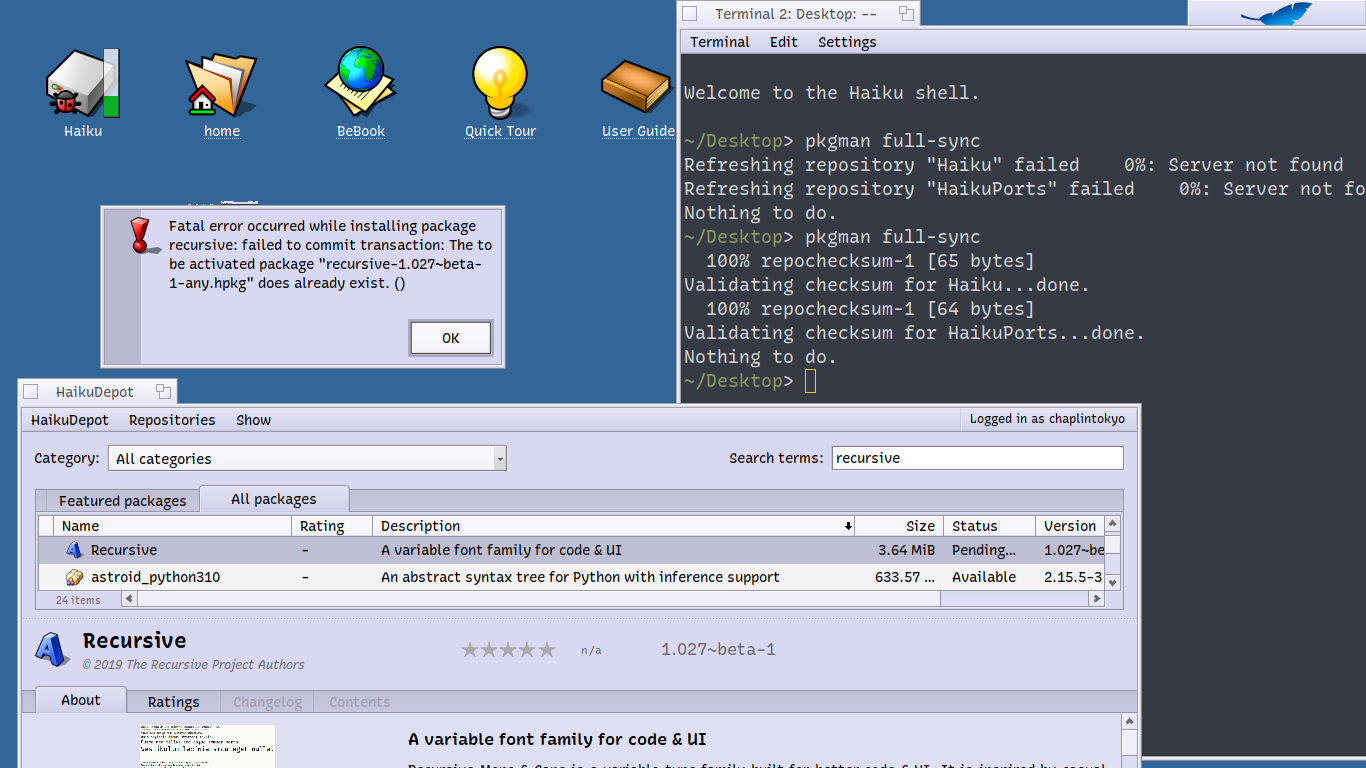Click the astroid_python310 package icon
This screenshot has height=768, width=1366.
(74, 577)
